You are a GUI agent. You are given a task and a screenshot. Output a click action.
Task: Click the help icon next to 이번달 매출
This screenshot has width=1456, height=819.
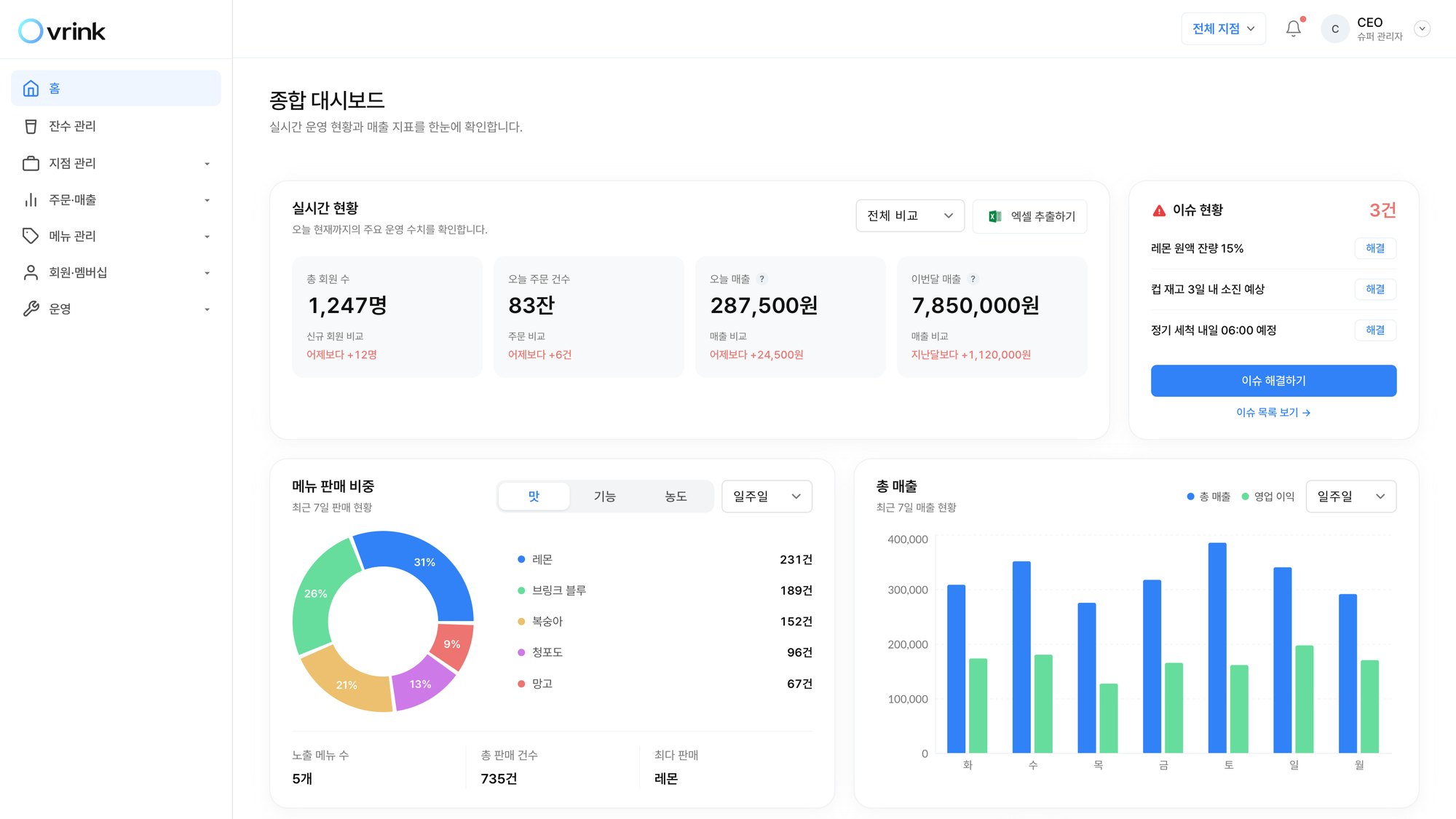(973, 279)
